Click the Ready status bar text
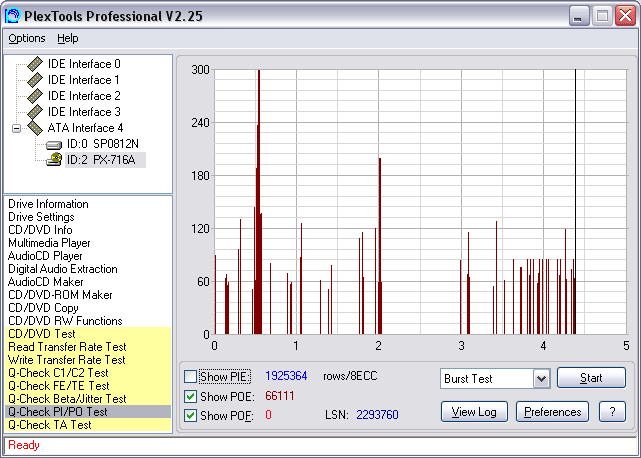The width and height of the screenshot is (641, 458). click(x=24, y=445)
